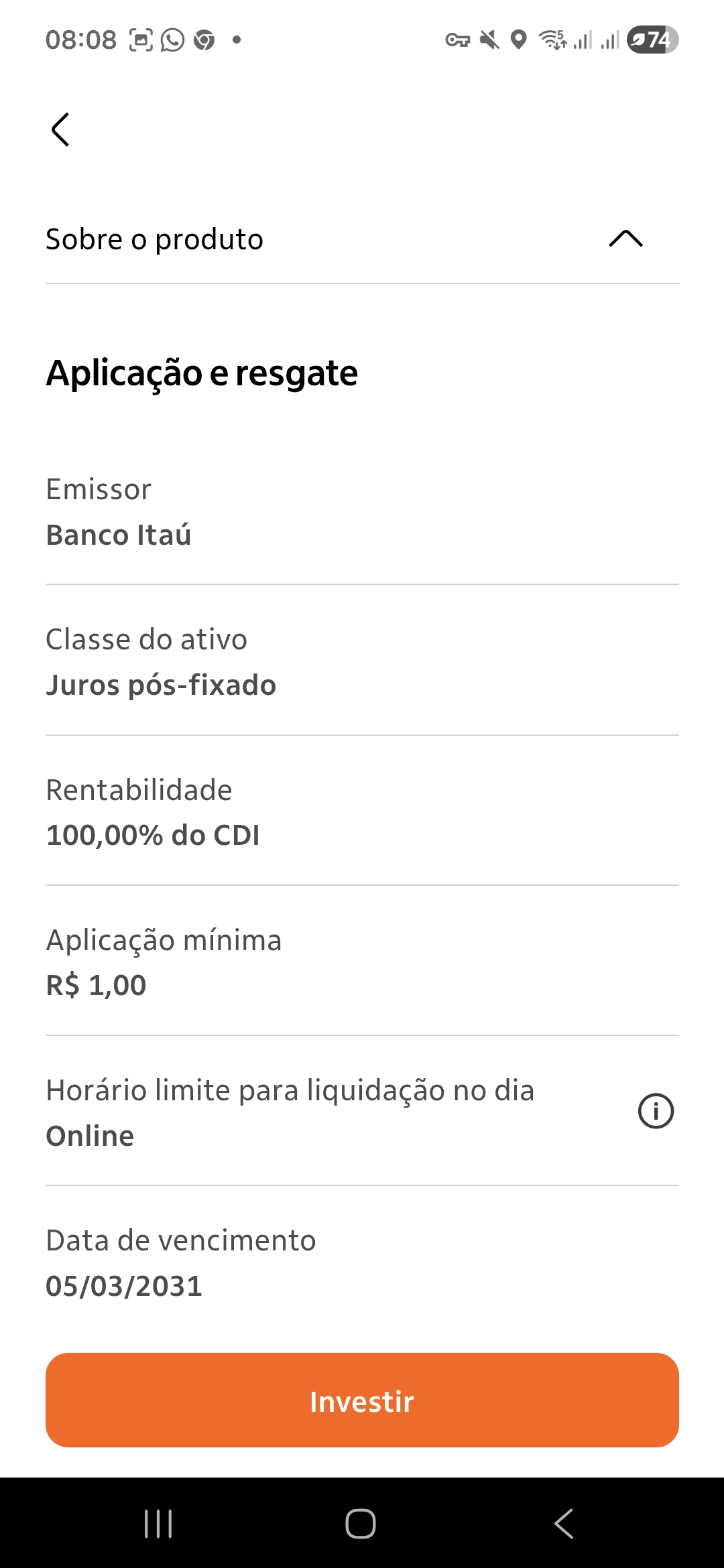Open Android recent apps button
This screenshot has width=724, height=1568.
159,1523
